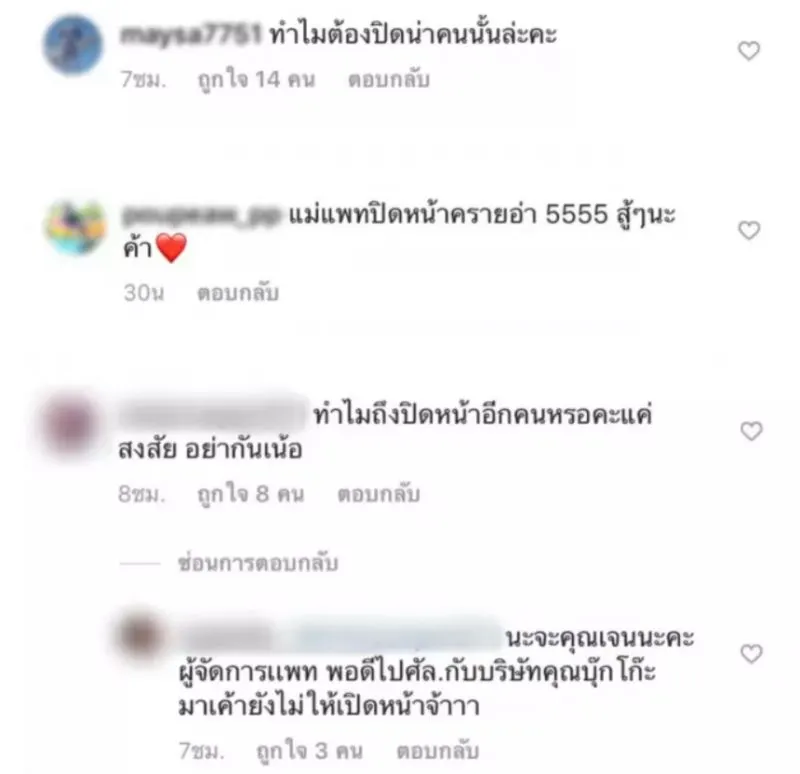Viewport: 800px width, 774px height.
Task: Heart the reply mentioning คุณเจน ผู้จัดการแพท
Action: click(751, 654)
